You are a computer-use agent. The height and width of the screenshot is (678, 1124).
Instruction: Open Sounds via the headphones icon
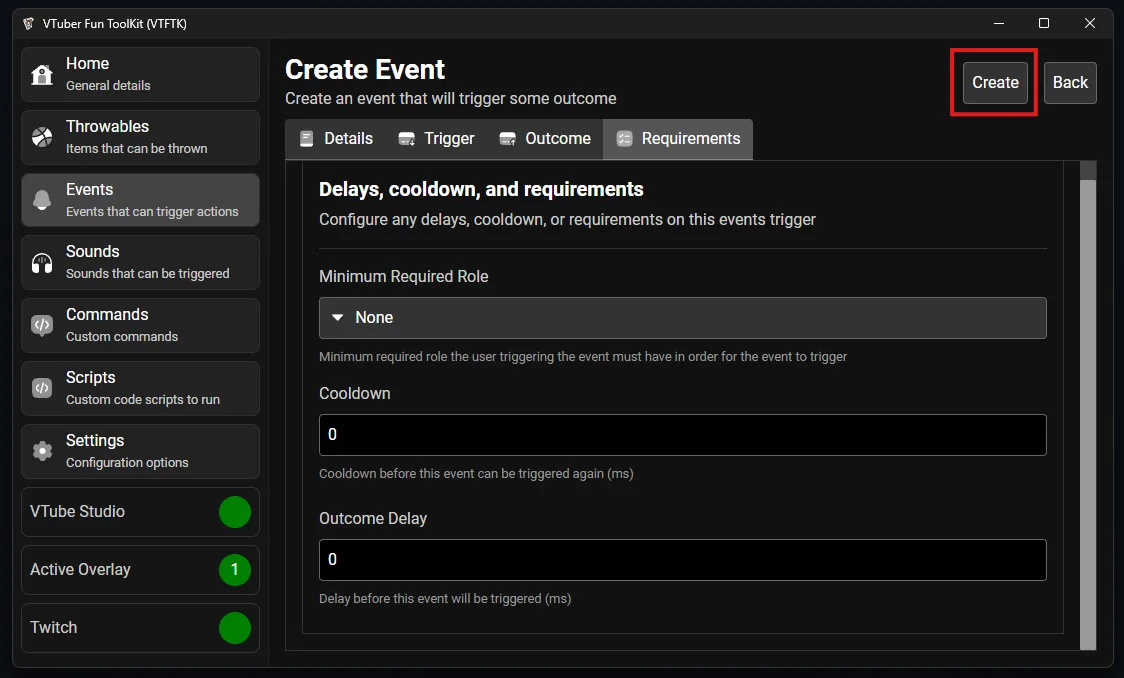(x=42, y=262)
